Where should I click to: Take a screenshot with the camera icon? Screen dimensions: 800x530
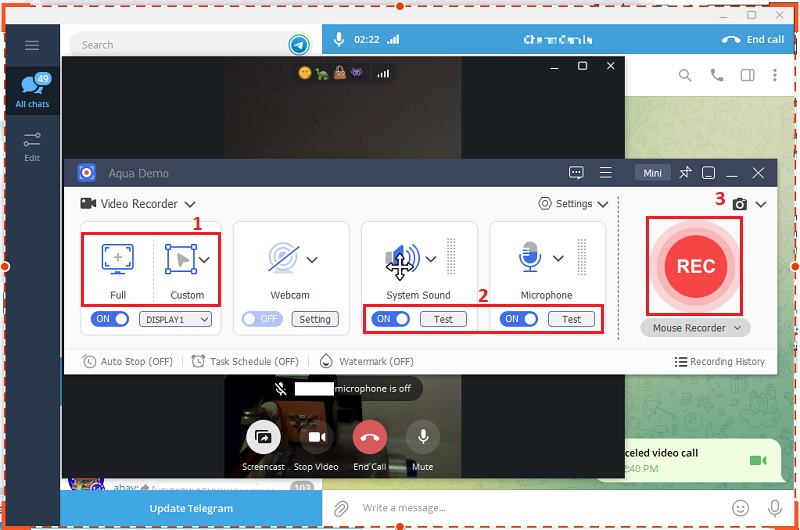pos(739,205)
